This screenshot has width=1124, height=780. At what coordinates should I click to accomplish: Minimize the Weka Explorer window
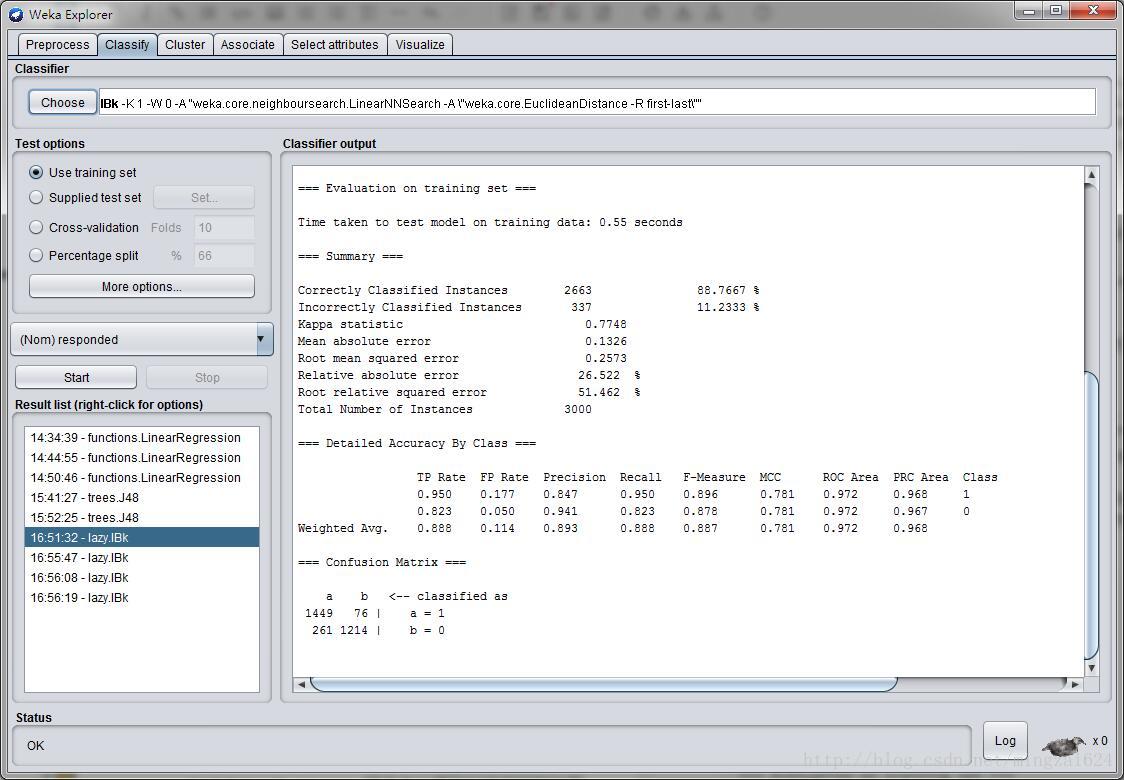[x=1030, y=11]
